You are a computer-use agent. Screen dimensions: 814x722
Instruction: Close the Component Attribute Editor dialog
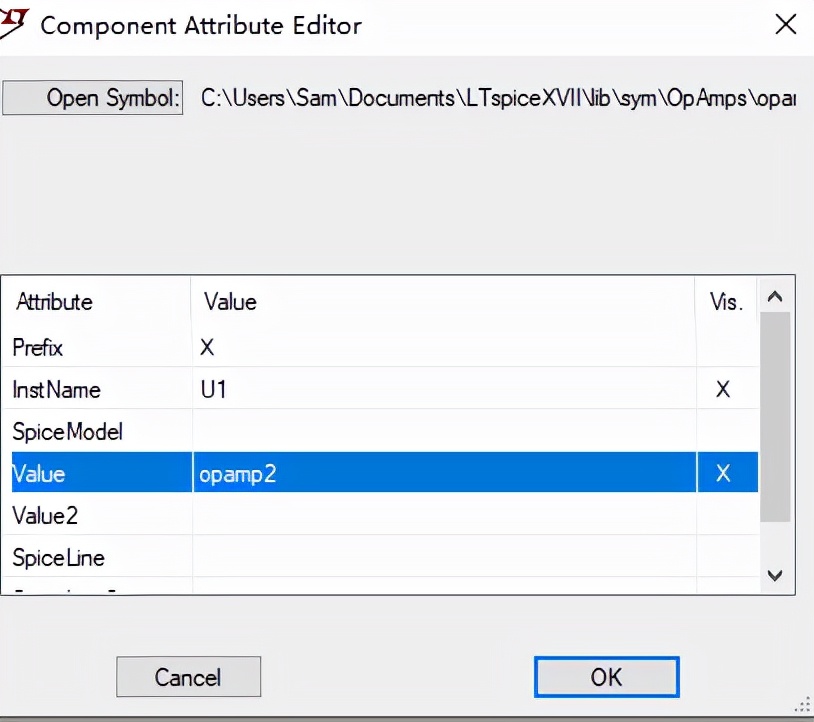(786, 25)
